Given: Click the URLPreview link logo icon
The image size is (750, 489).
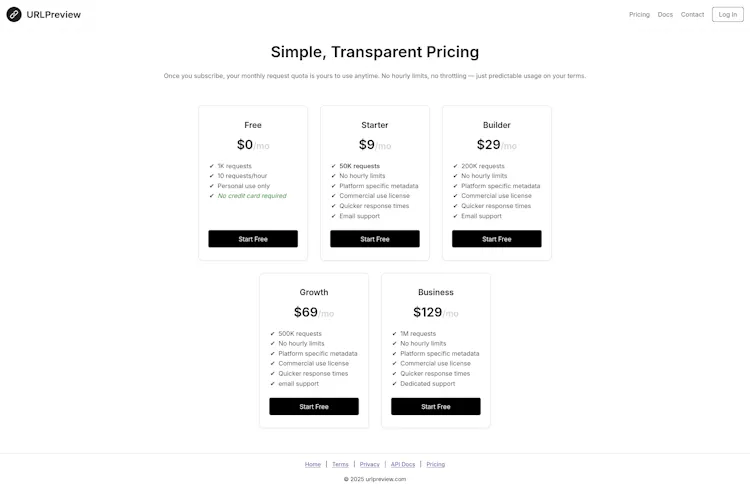Looking at the screenshot, I should pyautogui.click(x=14, y=14).
